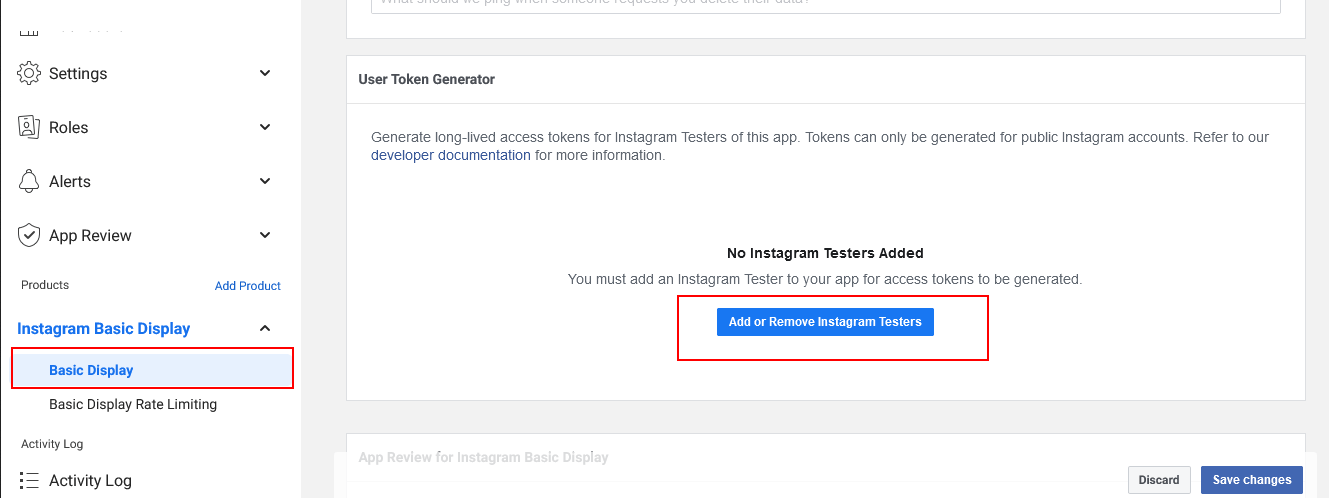This screenshot has width=1329, height=498.
Task: Click the Instagram Basic Display product heading
Action: coord(103,329)
